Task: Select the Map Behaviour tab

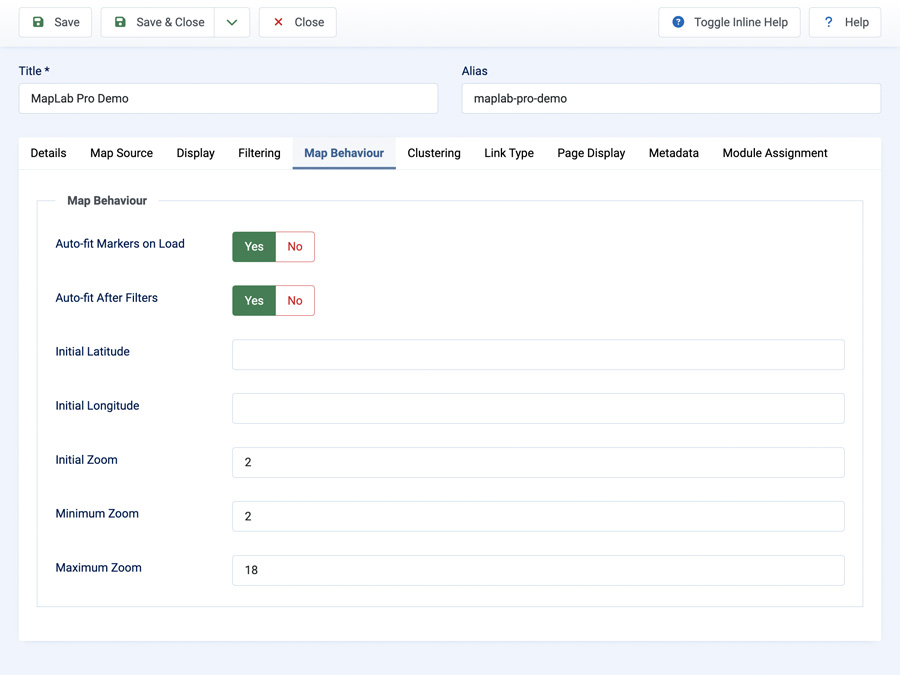Action: click(x=344, y=153)
